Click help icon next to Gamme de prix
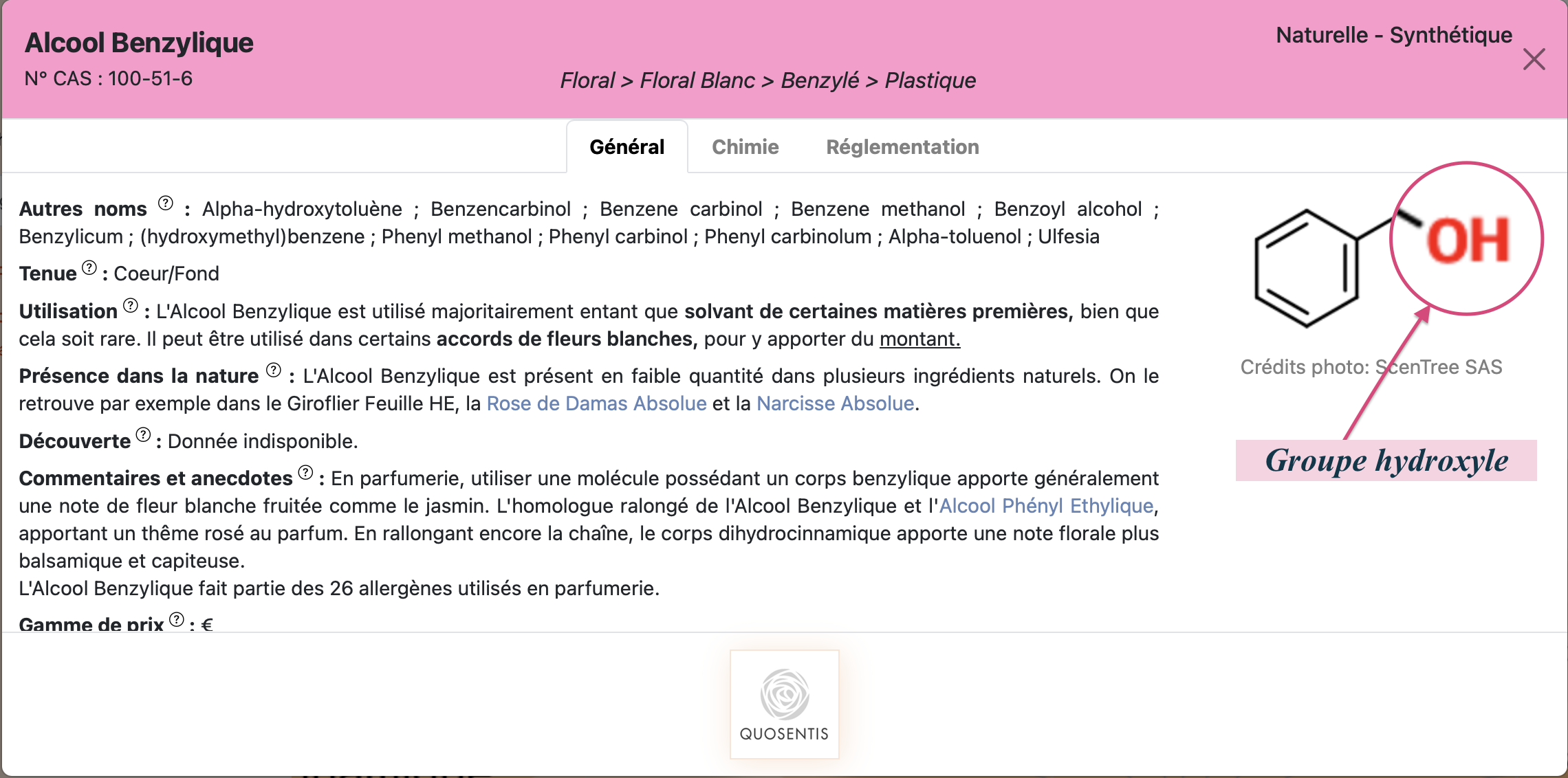Image resolution: width=1568 pixels, height=778 pixels. pos(177,620)
